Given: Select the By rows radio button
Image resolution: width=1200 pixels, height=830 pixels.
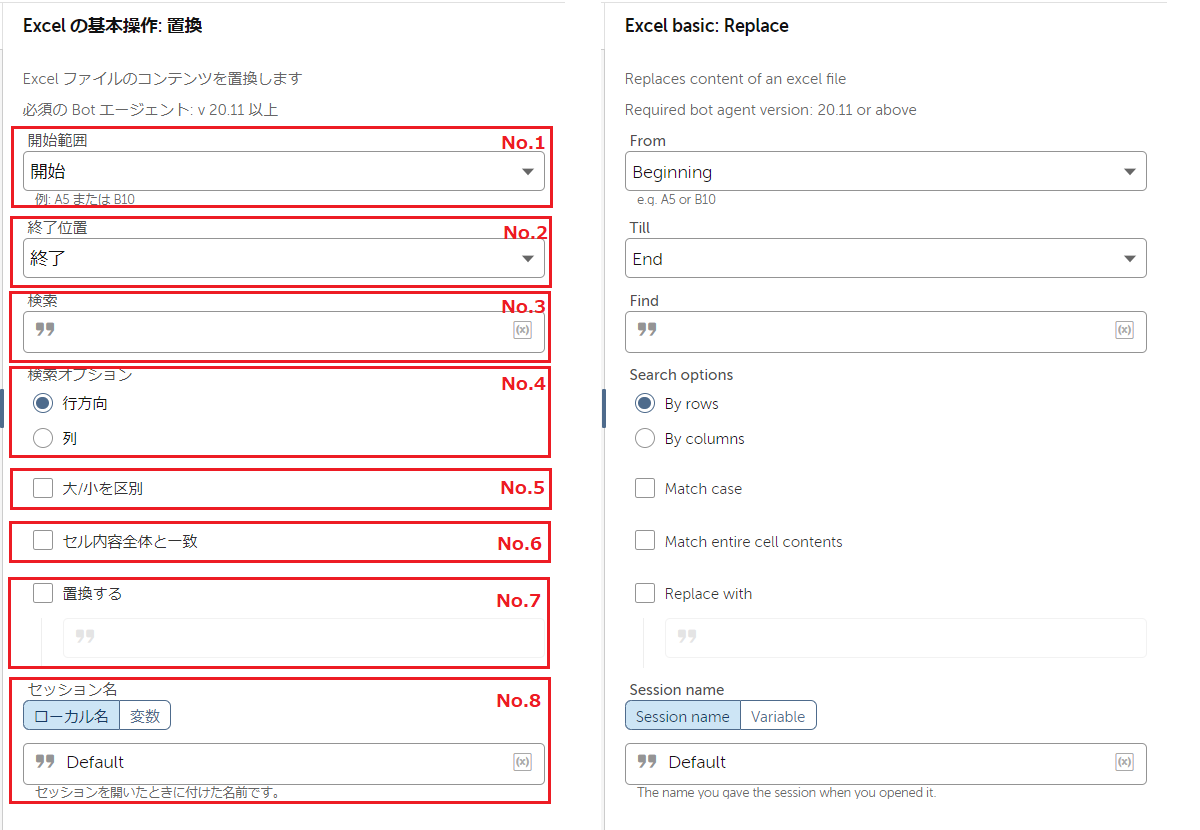Looking at the screenshot, I should tap(645, 404).
